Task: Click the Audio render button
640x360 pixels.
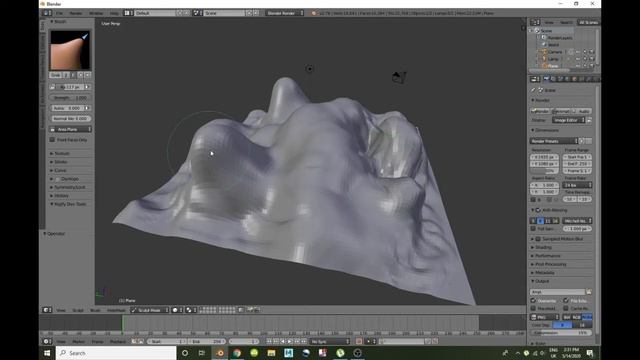Action: coord(582,111)
